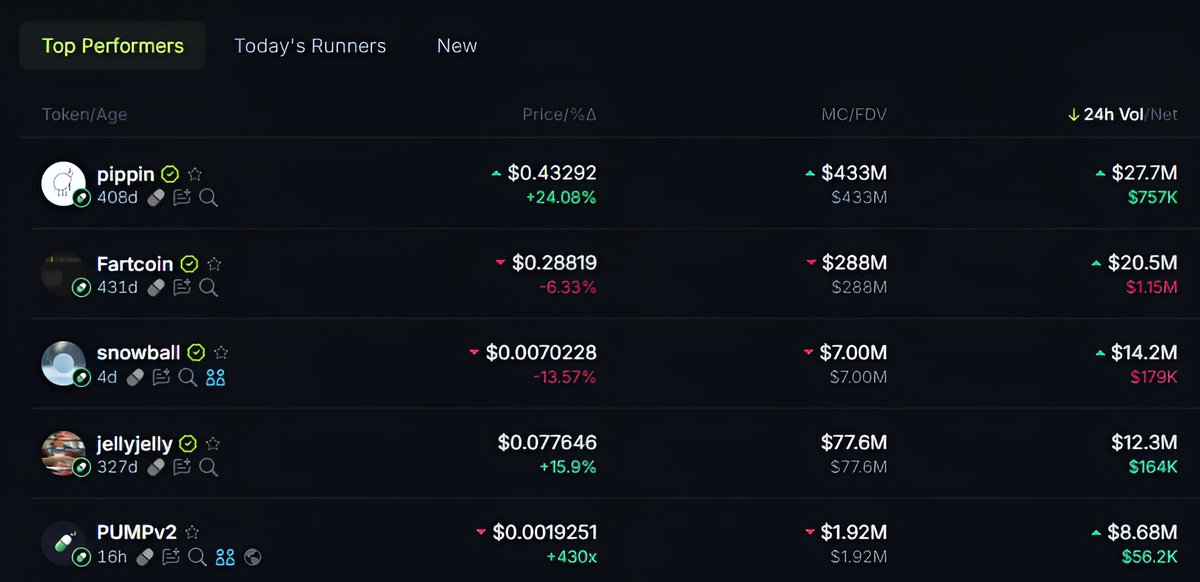Sort by the Token/Age column header
Screen dimensions: 1200x582
[x=85, y=114]
